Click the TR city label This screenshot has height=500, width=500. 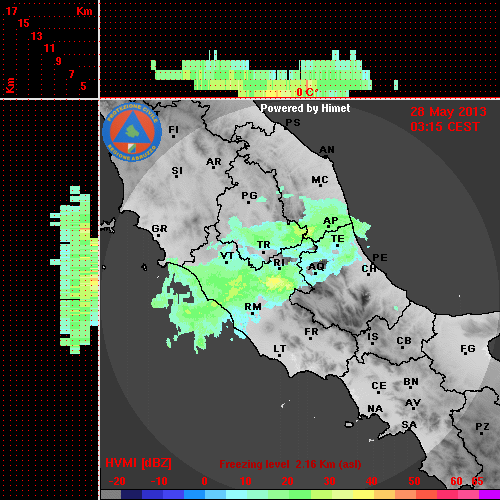tap(264, 246)
